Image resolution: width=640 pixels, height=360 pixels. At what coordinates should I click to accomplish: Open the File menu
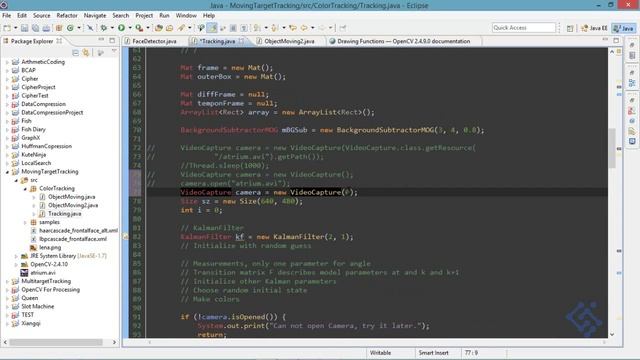tap(7, 15)
